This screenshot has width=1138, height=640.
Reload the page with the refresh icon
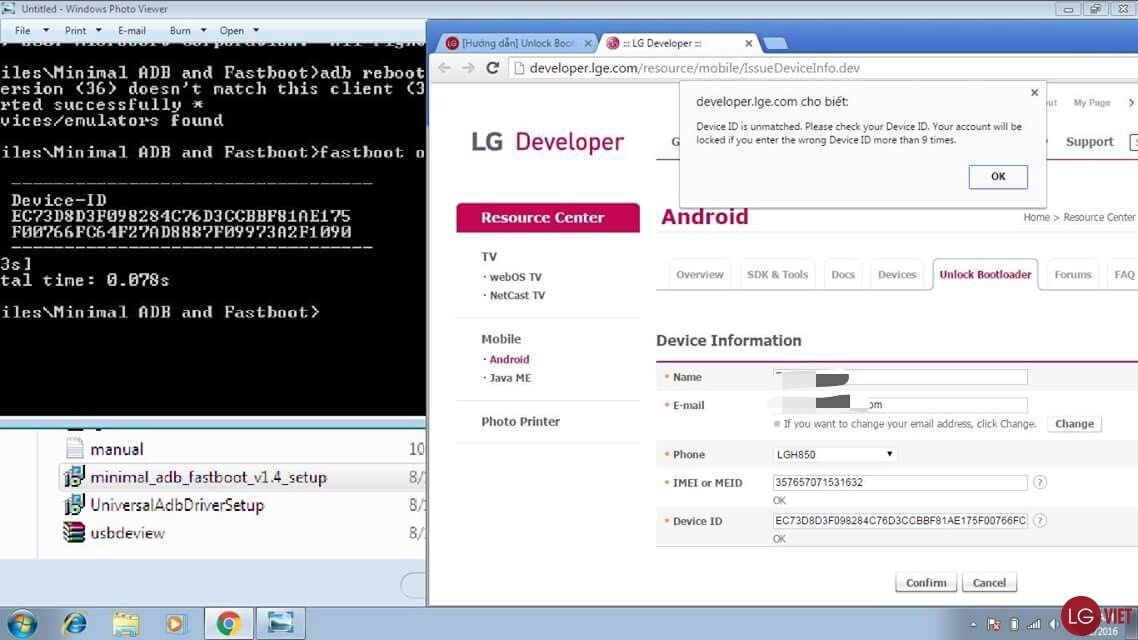(492, 68)
